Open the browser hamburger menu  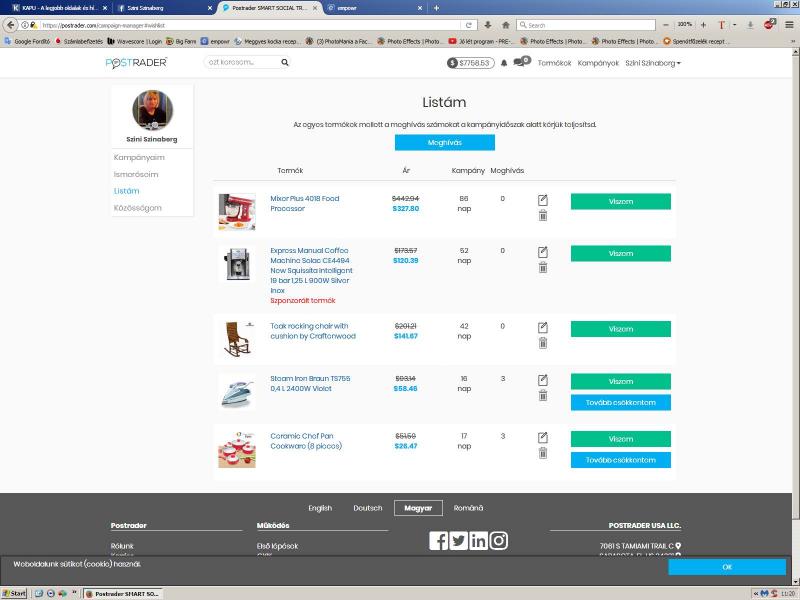pyautogui.click(x=789, y=25)
